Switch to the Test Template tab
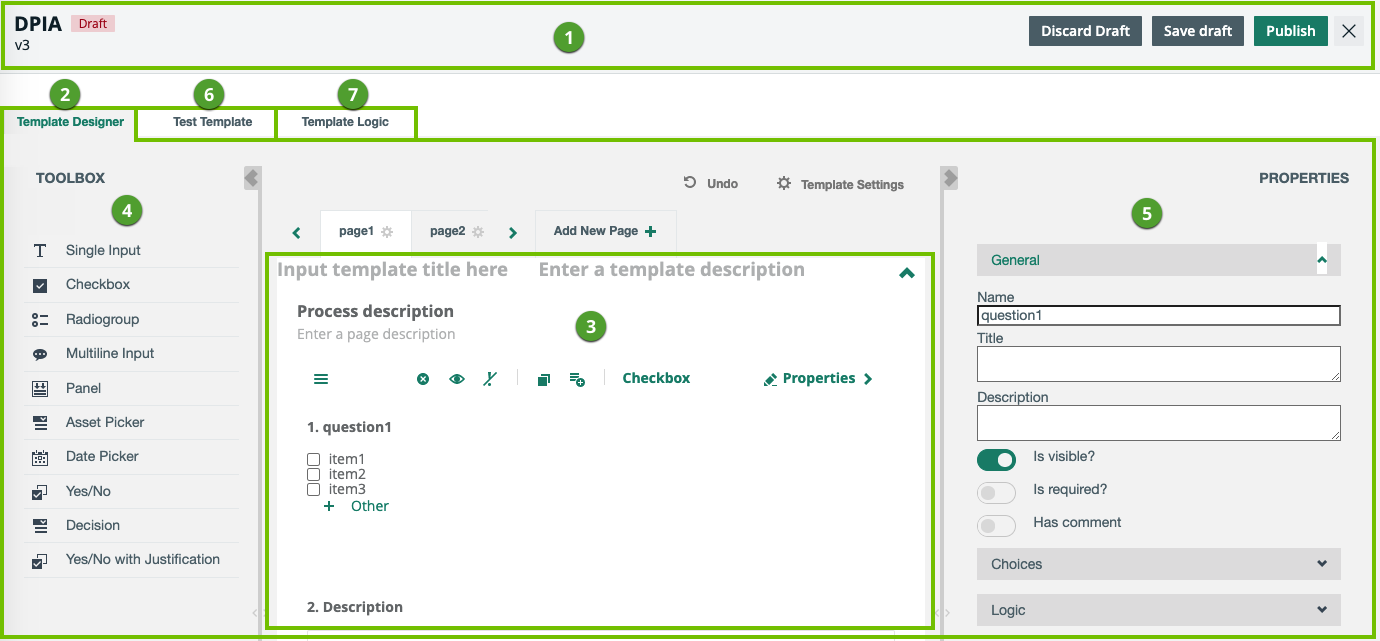This screenshot has height=641, width=1380. (212, 123)
